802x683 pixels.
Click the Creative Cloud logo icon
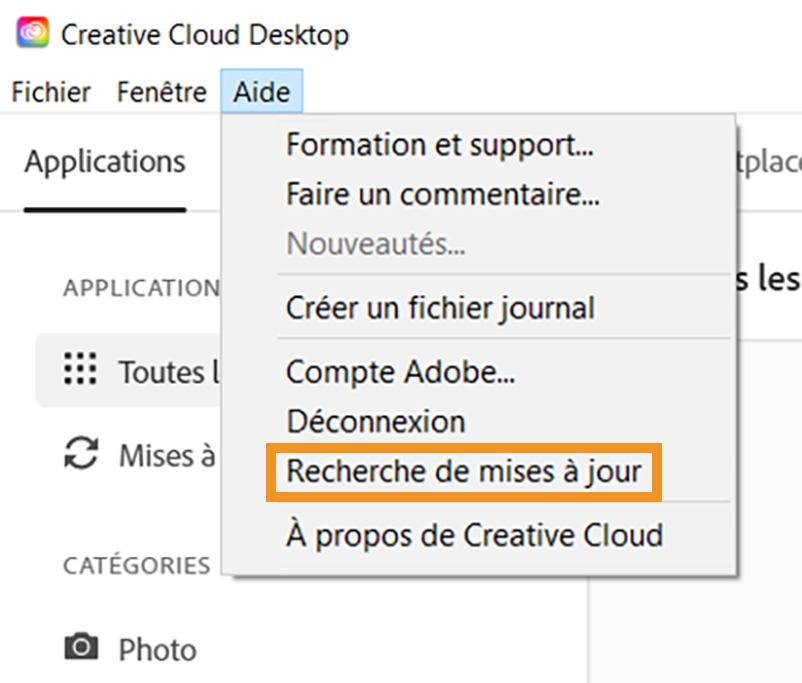[x=30, y=33]
